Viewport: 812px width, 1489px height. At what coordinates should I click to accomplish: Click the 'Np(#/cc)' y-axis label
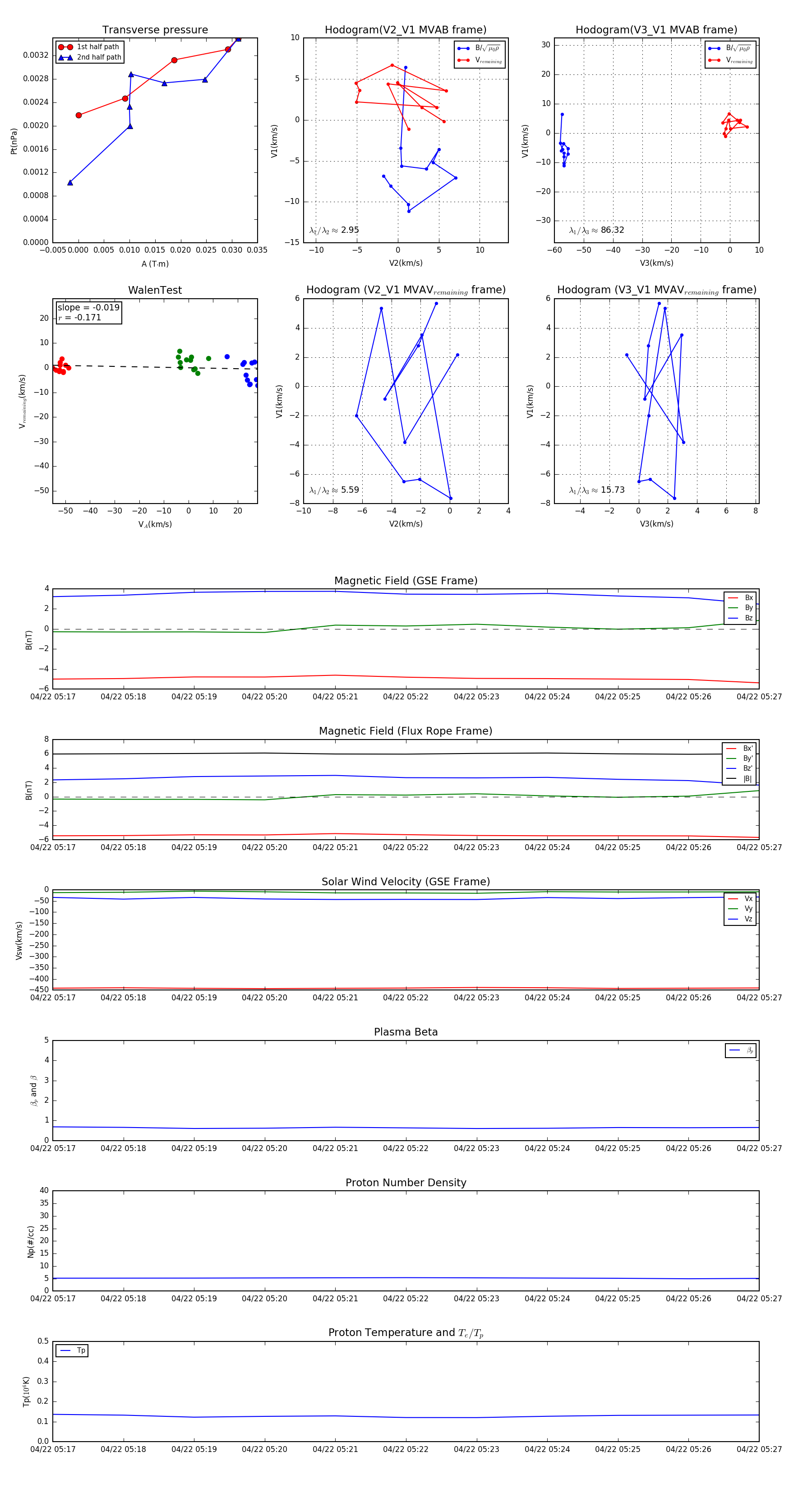31,1242
